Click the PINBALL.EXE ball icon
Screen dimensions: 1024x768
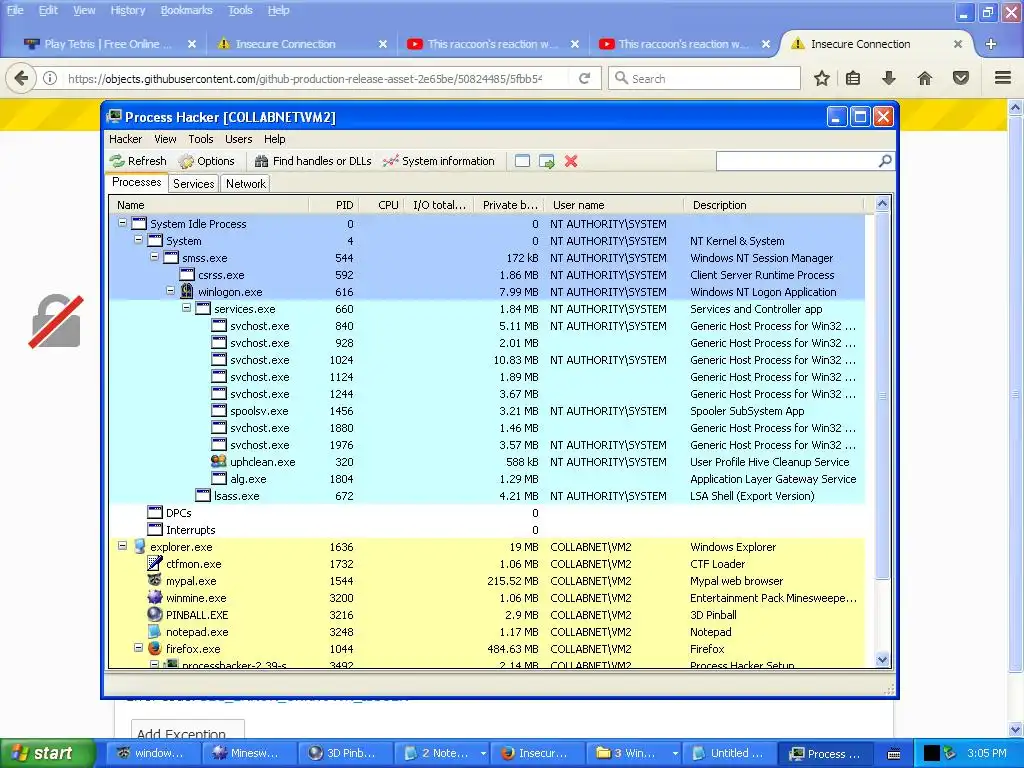coord(155,614)
